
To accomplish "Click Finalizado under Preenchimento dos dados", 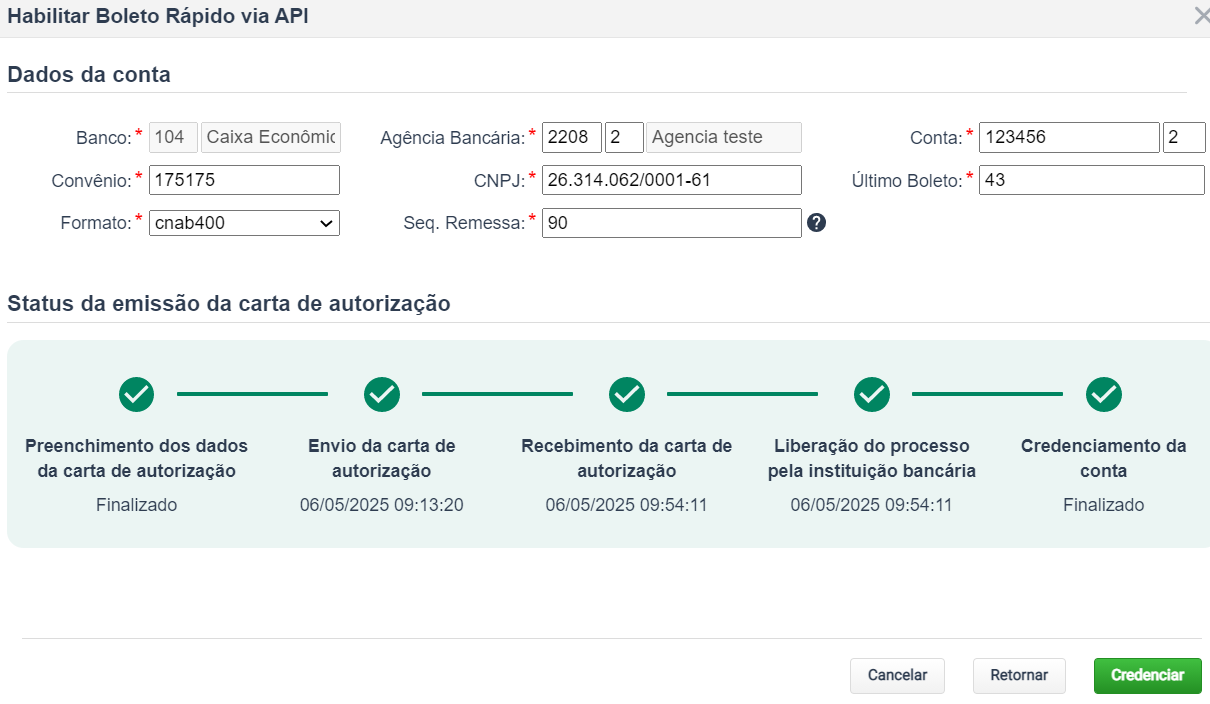I will [137, 505].
